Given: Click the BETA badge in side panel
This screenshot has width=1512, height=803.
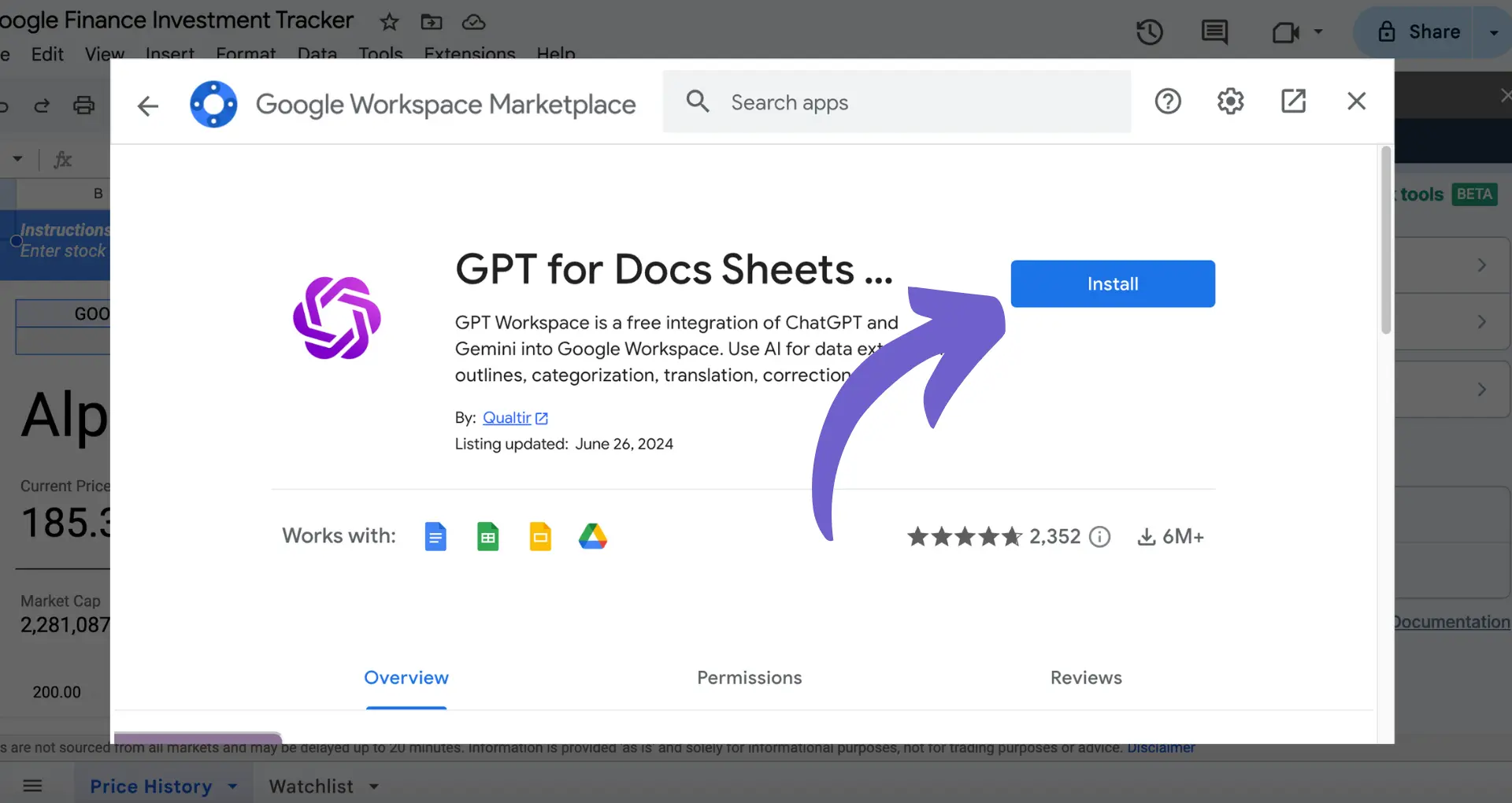Looking at the screenshot, I should [x=1474, y=194].
